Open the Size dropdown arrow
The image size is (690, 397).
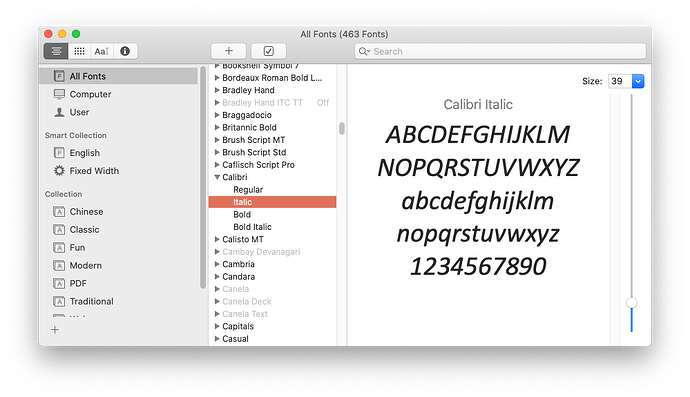(638, 81)
